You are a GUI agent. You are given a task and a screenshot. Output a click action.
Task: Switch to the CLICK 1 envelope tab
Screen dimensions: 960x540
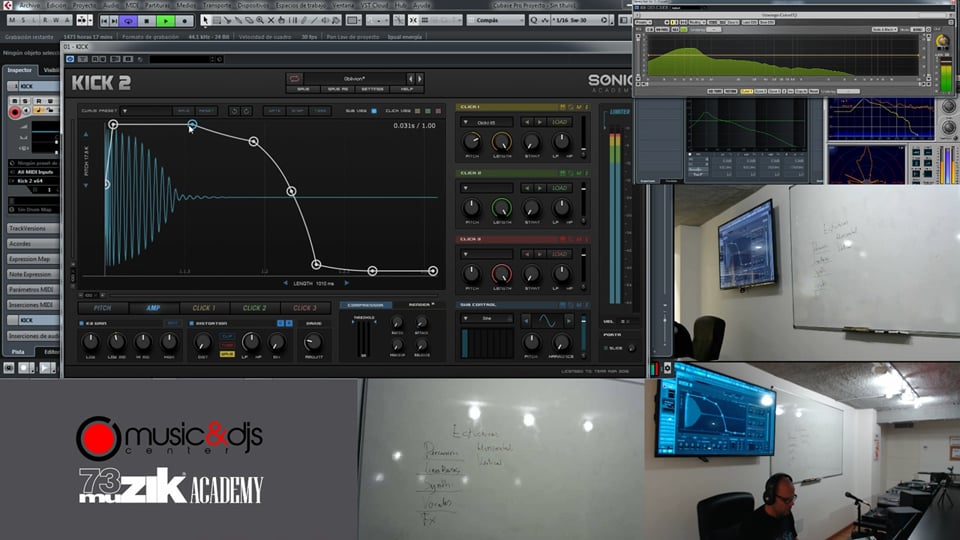[204, 308]
